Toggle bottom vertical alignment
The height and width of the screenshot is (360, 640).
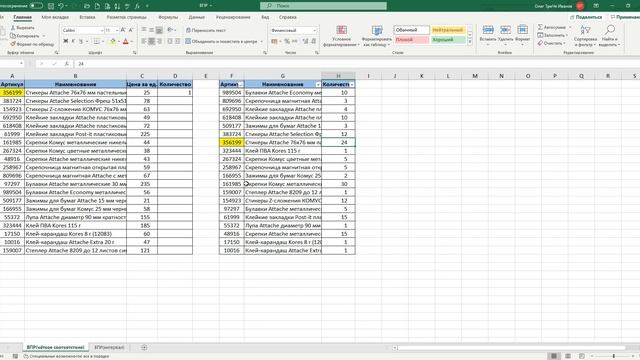pyautogui.click(x=159, y=30)
